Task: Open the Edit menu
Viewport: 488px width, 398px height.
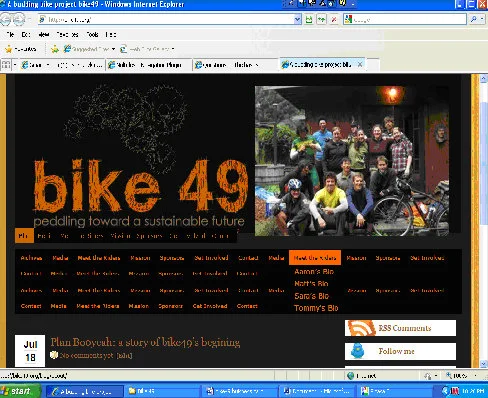Action: coord(26,34)
